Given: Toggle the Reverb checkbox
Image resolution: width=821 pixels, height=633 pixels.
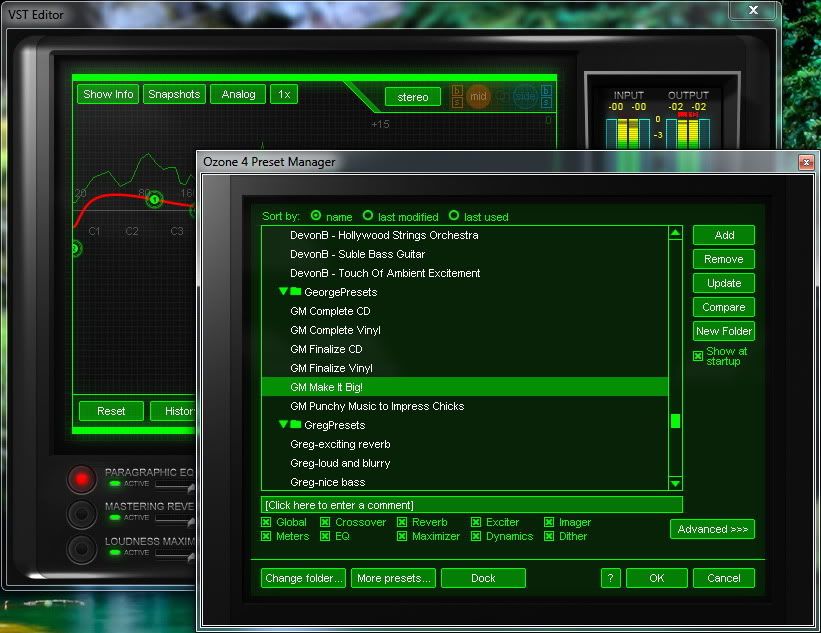Looking at the screenshot, I should (402, 522).
